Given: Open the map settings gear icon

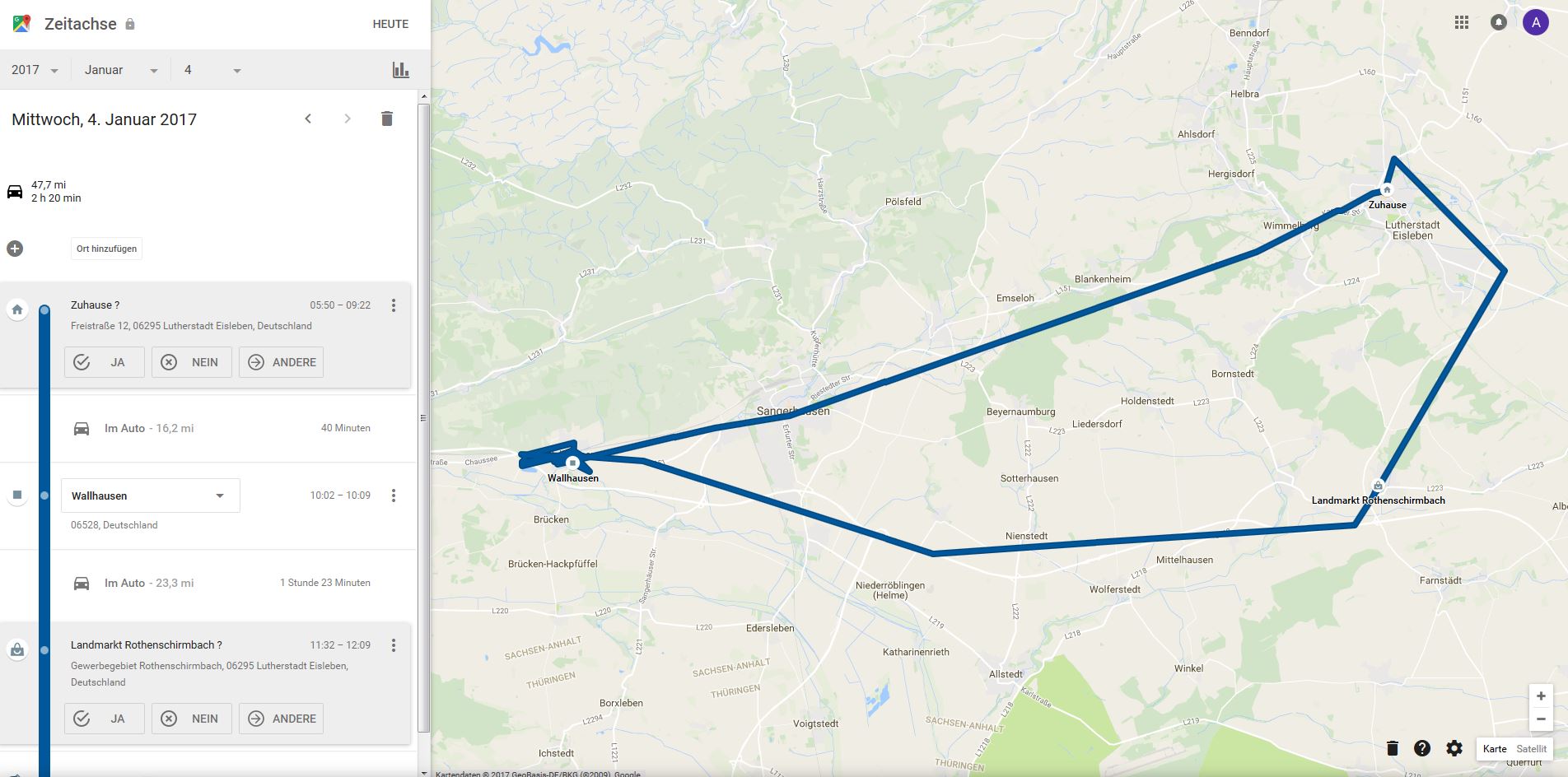Looking at the screenshot, I should (1454, 748).
